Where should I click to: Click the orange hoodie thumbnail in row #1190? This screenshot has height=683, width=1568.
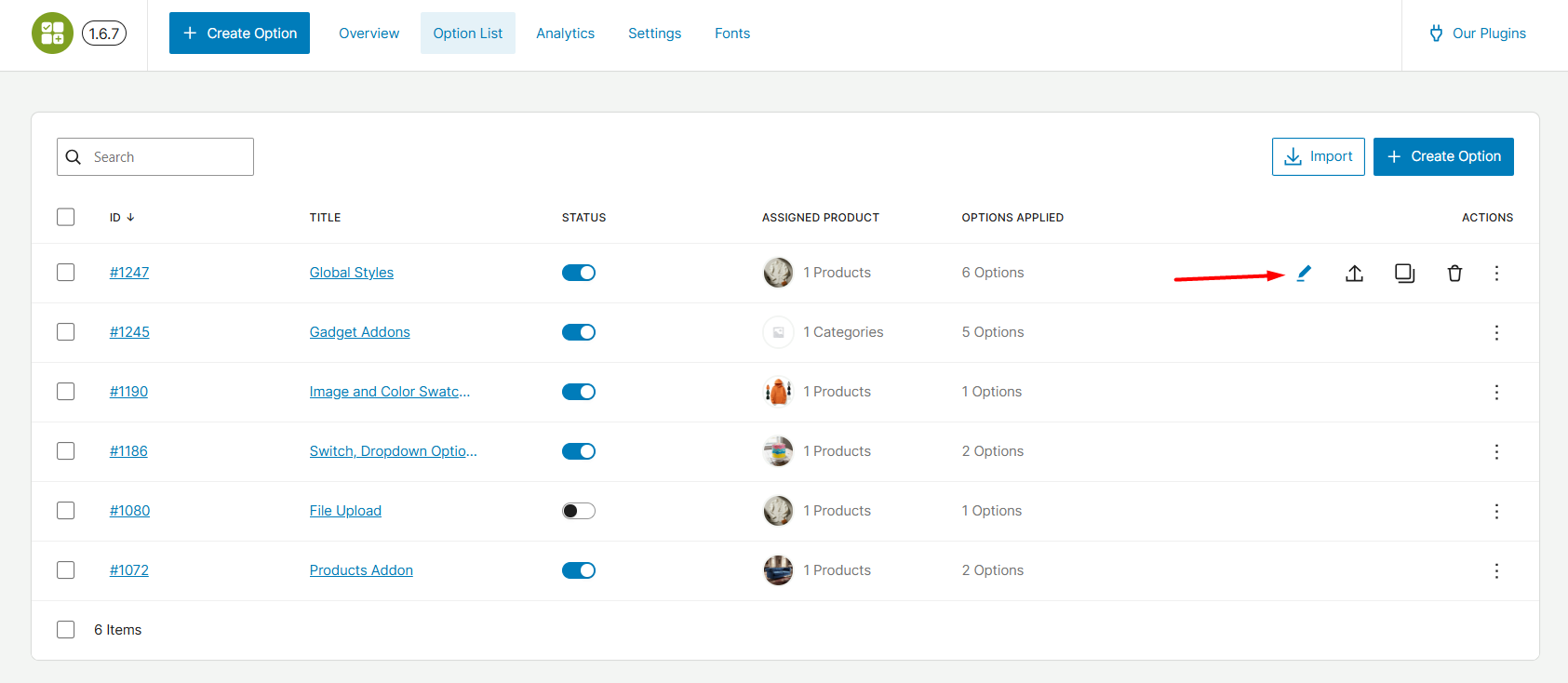(778, 392)
